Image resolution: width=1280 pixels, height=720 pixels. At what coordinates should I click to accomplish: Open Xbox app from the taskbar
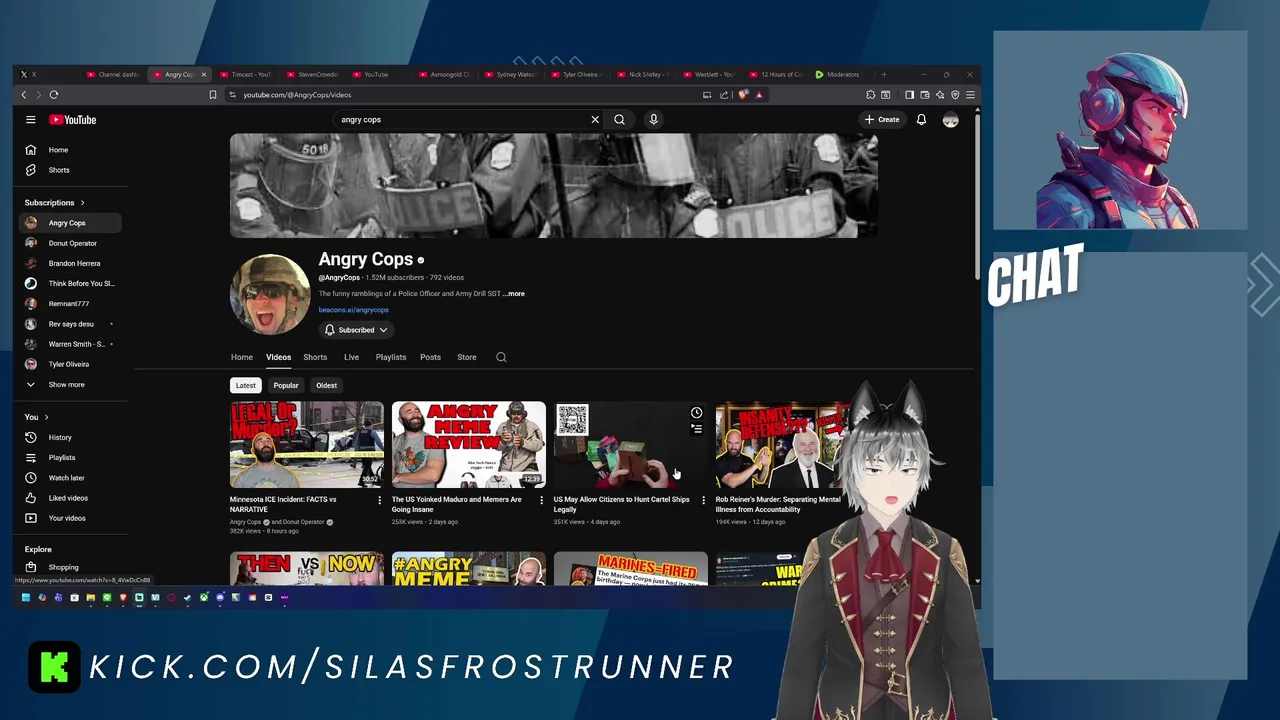pyautogui.click(x=204, y=597)
